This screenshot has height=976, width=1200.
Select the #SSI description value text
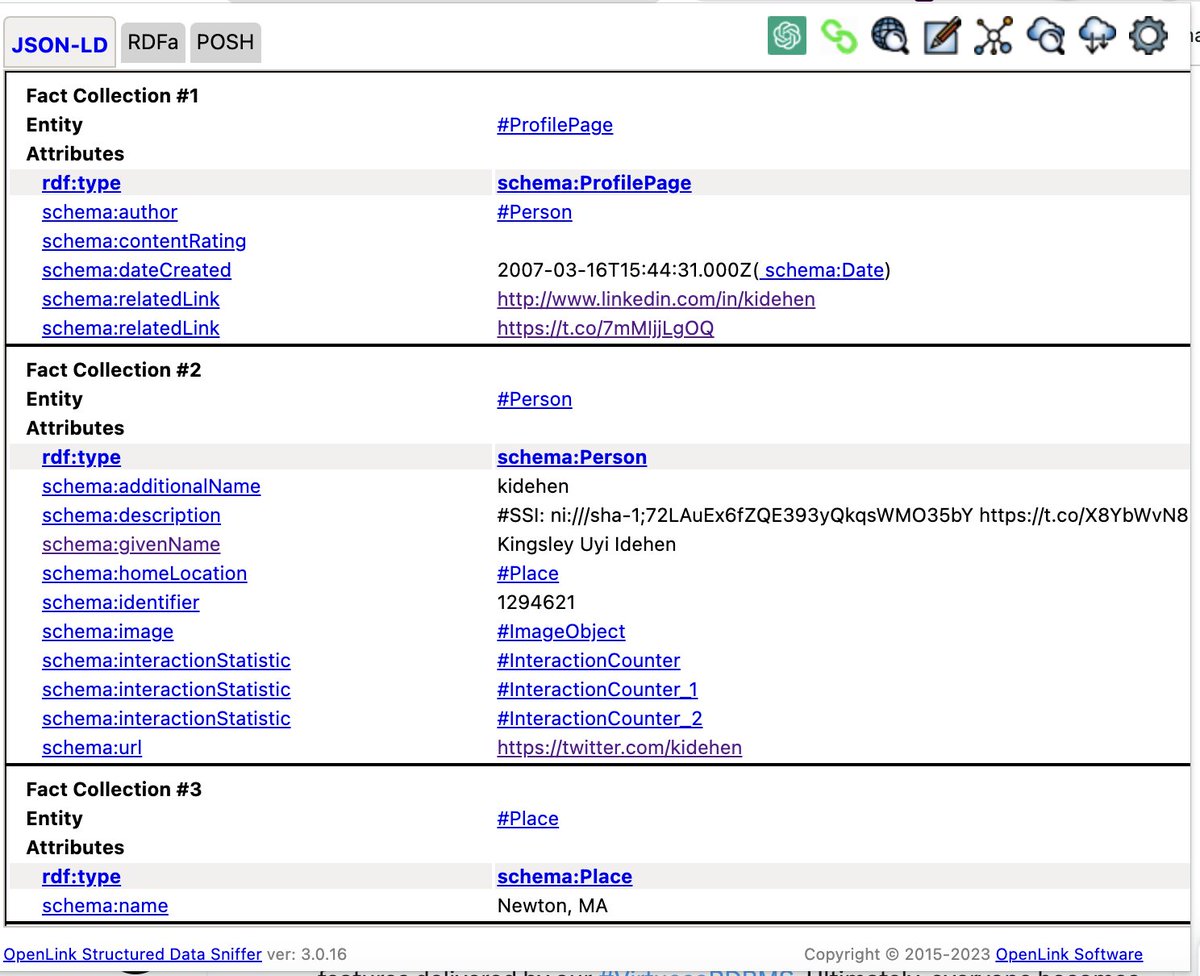point(842,515)
